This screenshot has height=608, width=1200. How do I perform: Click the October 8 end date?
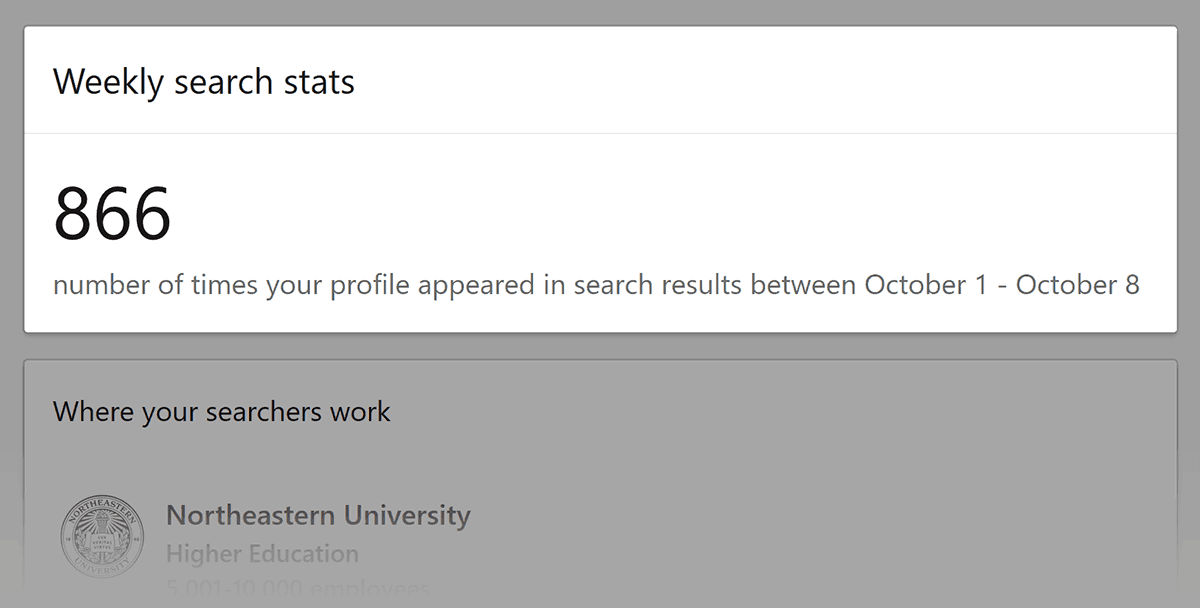(x=1078, y=285)
